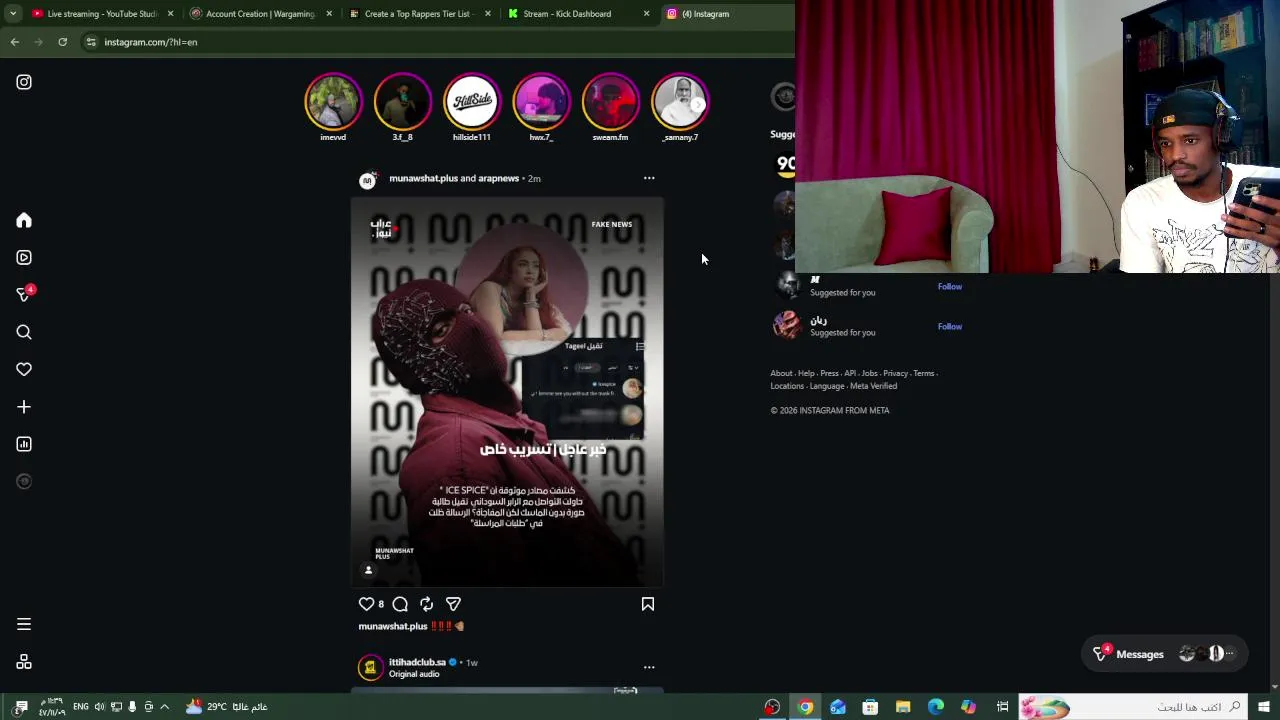View 3.f_8's story

[402, 101]
